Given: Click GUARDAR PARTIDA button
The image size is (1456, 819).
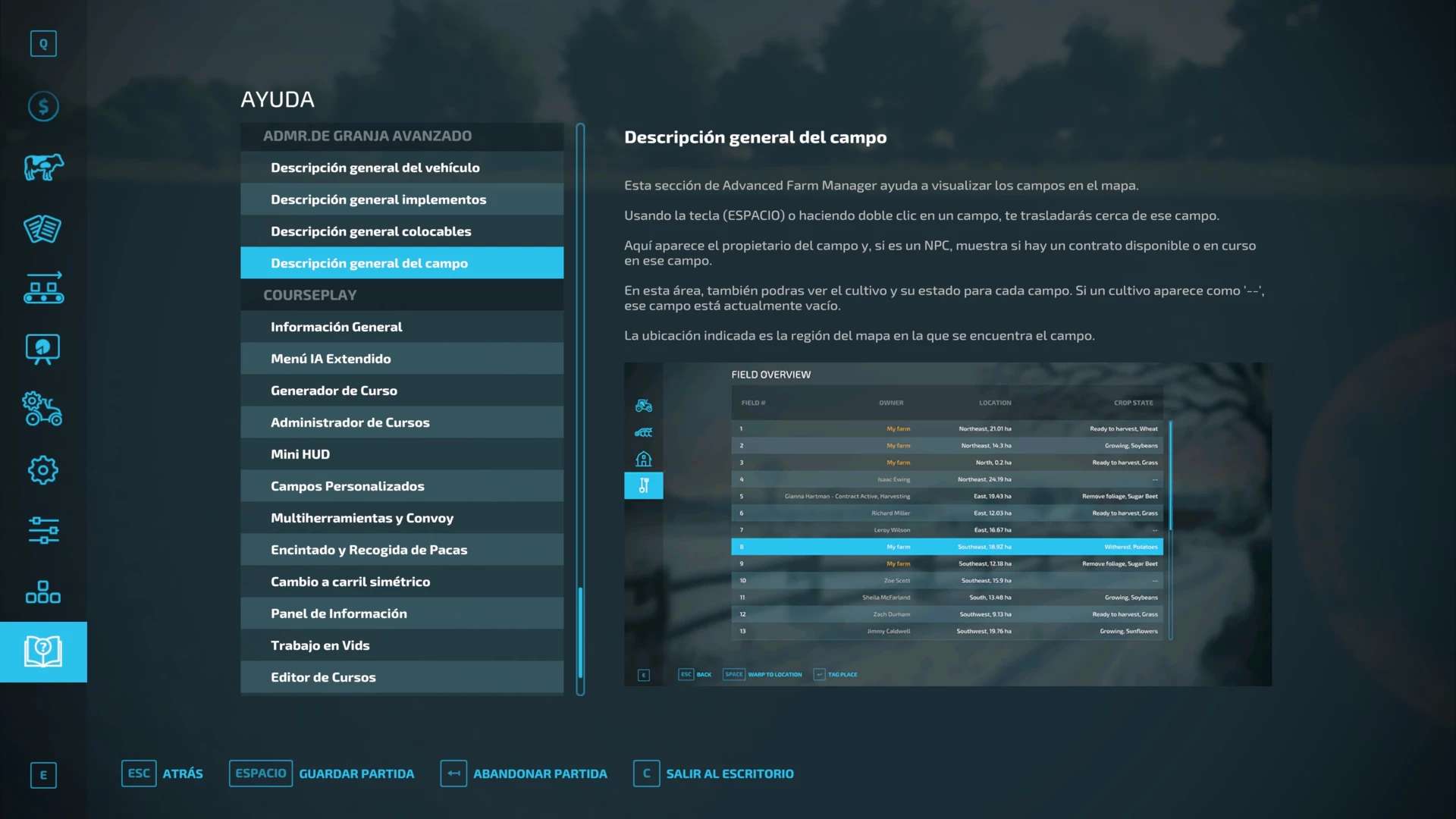Looking at the screenshot, I should tap(356, 773).
